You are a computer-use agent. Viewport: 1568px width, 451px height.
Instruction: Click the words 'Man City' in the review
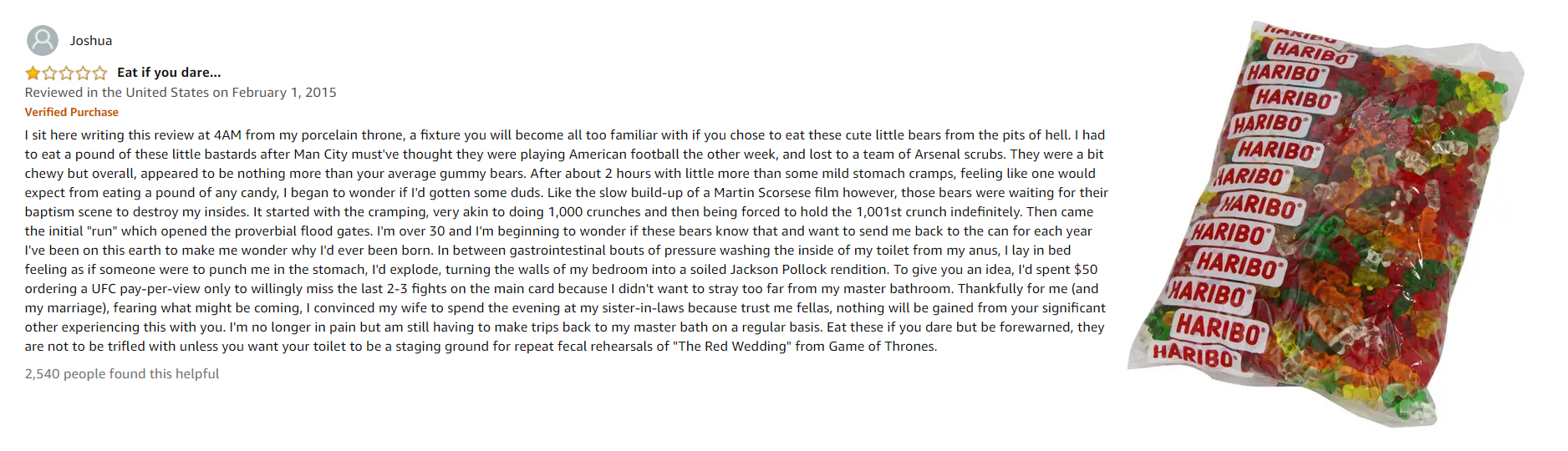coord(320,155)
